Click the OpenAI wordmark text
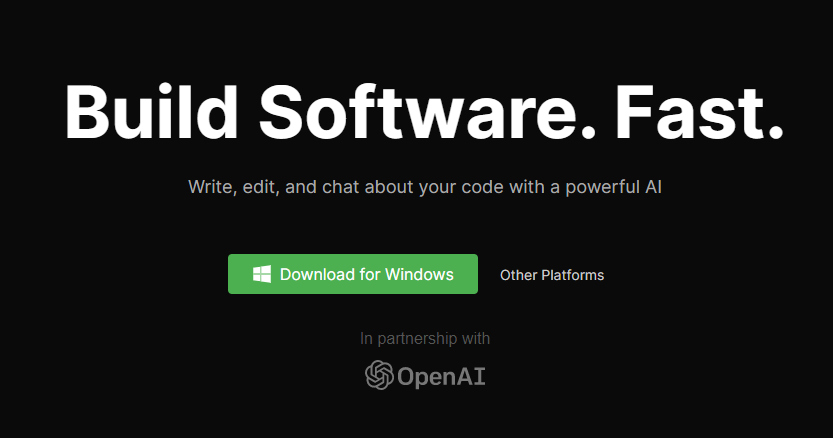 pos(441,376)
